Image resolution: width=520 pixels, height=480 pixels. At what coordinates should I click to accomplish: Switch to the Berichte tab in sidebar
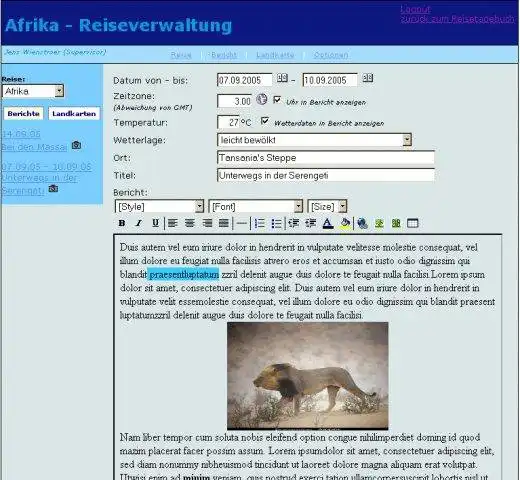pos(23,114)
